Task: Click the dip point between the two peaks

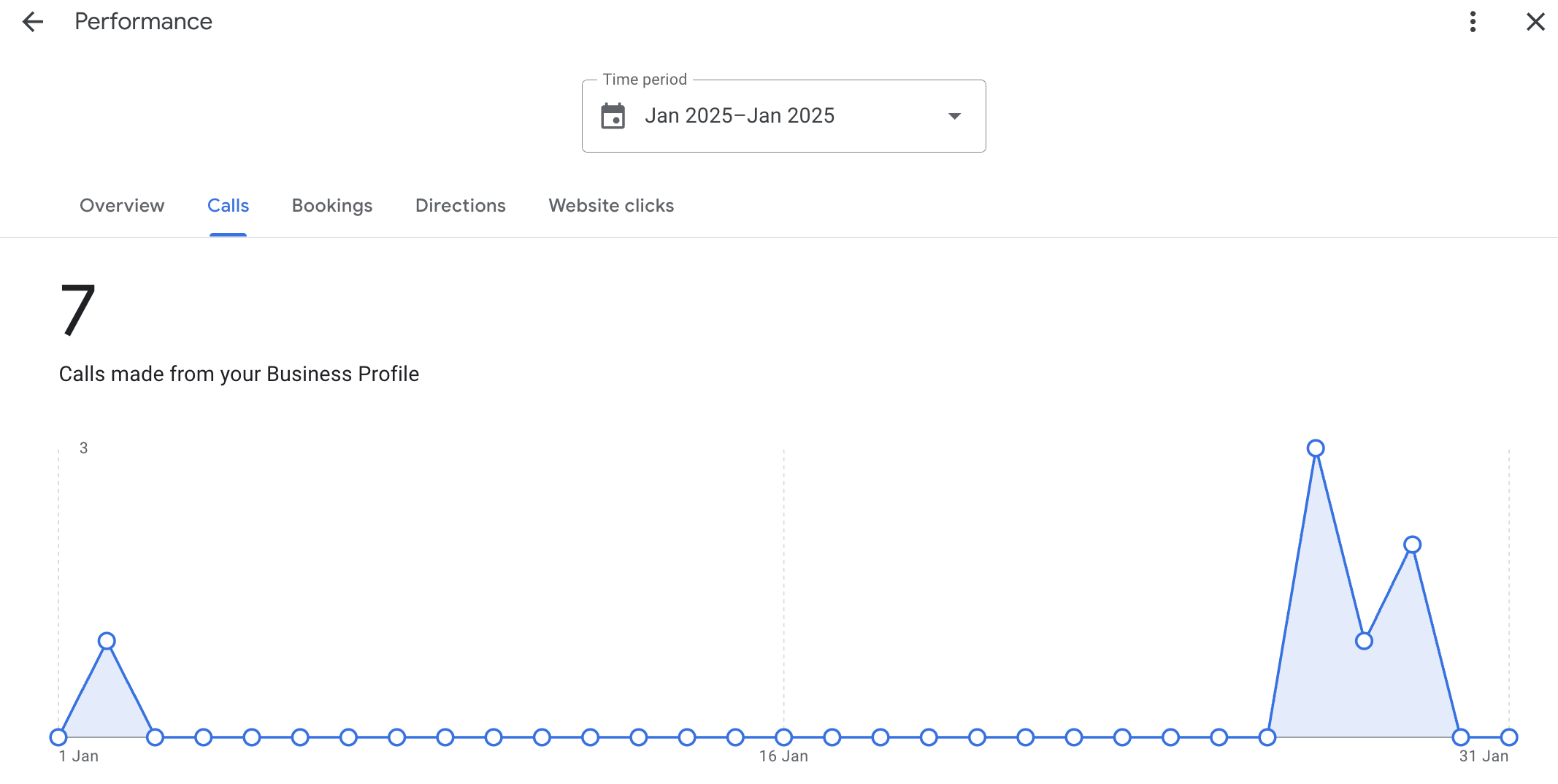Action: tap(1364, 641)
